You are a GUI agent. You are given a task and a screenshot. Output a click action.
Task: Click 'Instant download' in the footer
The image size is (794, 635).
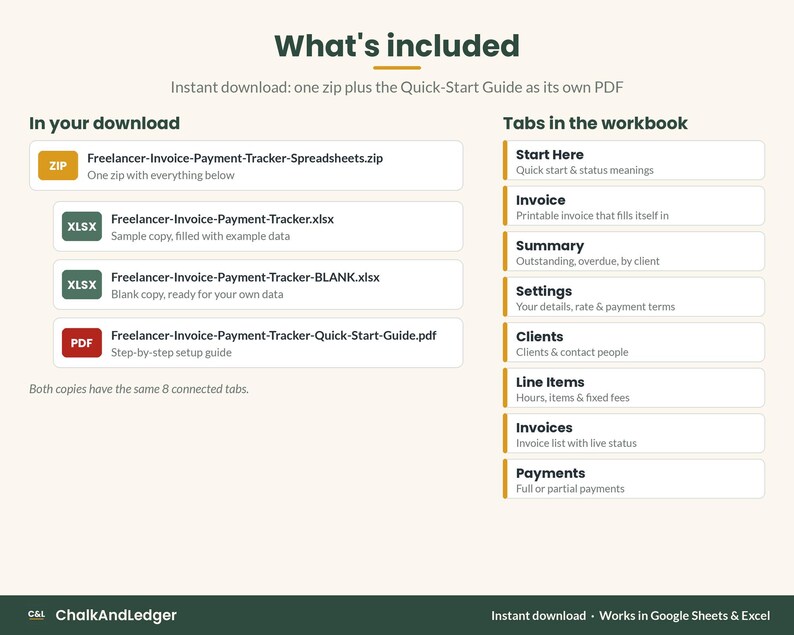pyautogui.click(x=538, y=616)
